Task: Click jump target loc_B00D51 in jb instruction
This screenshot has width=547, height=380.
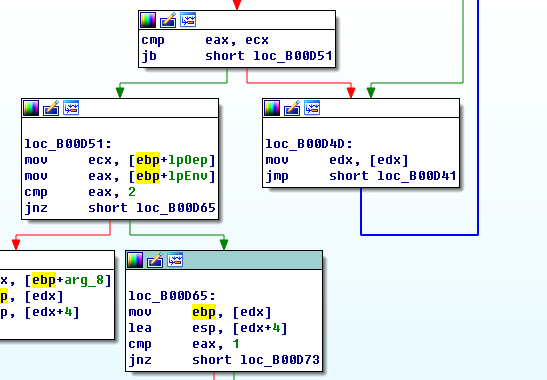Action: (293, 56)
